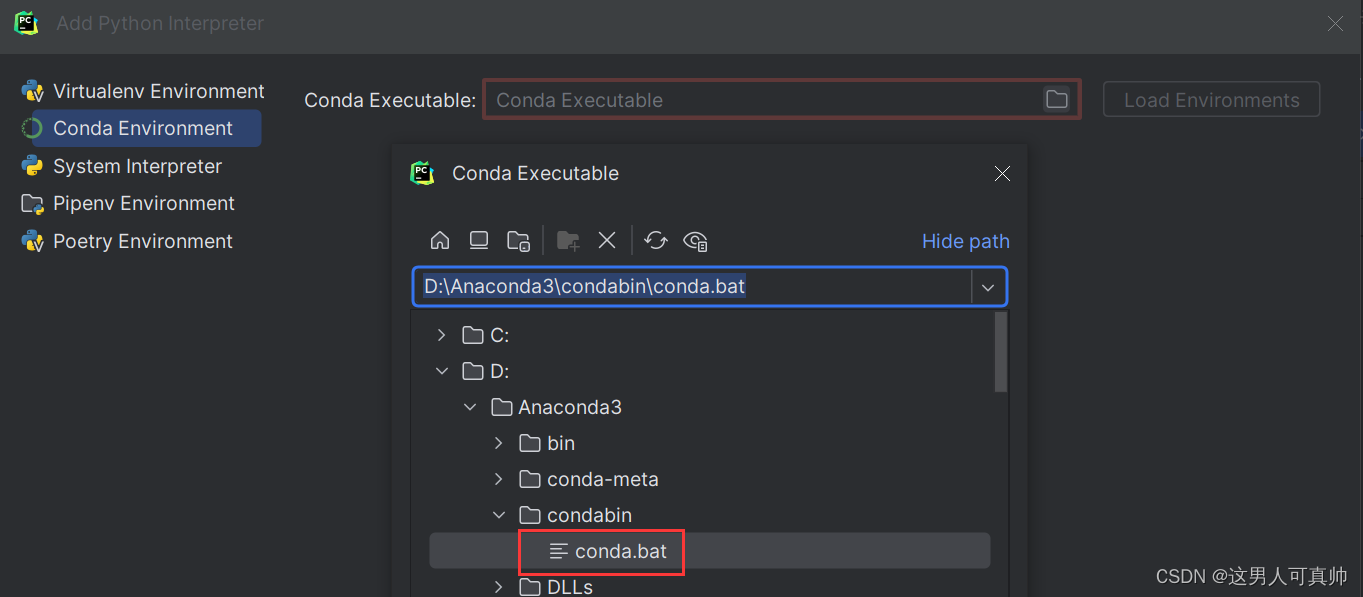Viewport: 1363px width, 597px height.
Task: Collapse the condabin folder node
Action: tap(498, 515)
